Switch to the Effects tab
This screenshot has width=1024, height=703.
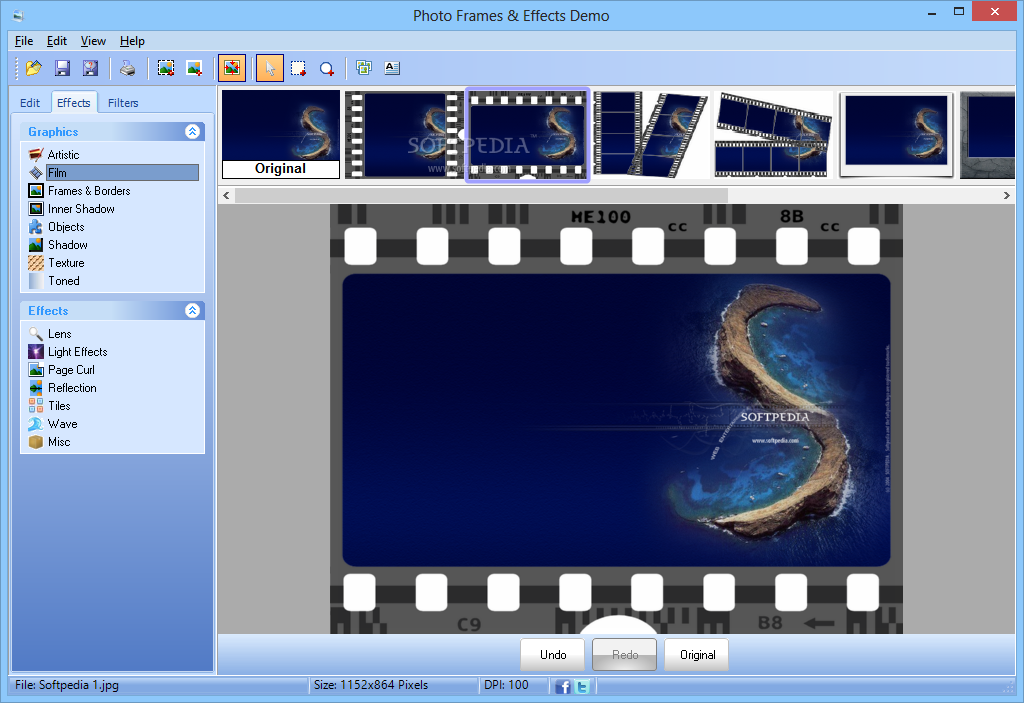[x=74, y=102]
